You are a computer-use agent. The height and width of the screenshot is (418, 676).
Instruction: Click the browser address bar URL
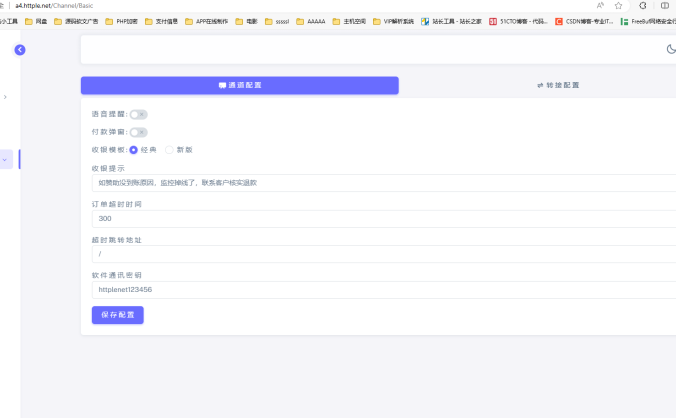click(x=54, y=6)
